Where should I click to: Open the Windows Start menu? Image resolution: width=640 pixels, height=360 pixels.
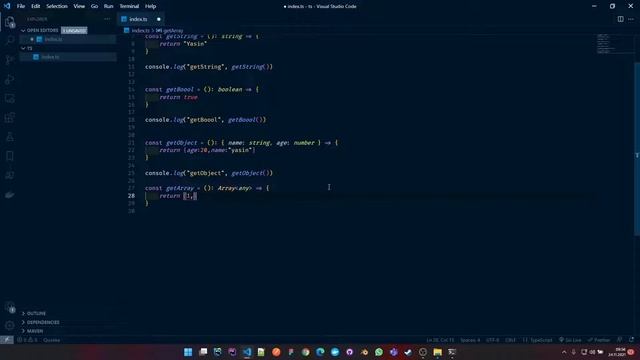click(x=188, y=352)
